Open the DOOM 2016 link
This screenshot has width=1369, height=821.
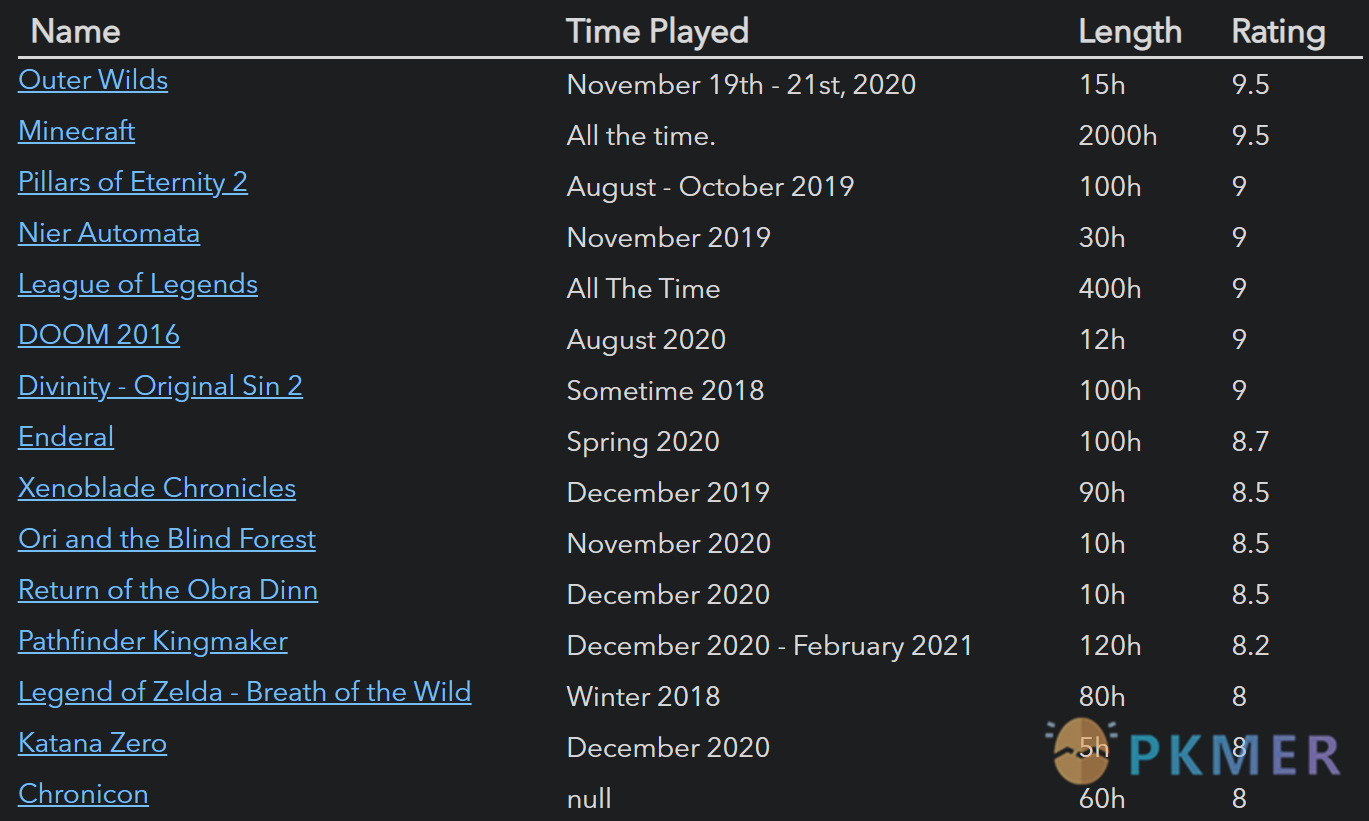point(99,335)
